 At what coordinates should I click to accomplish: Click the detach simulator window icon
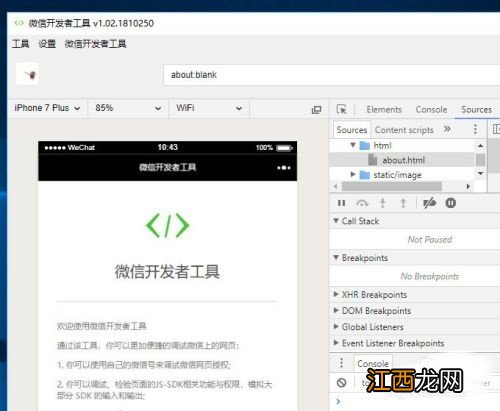(x=316, y=109)
